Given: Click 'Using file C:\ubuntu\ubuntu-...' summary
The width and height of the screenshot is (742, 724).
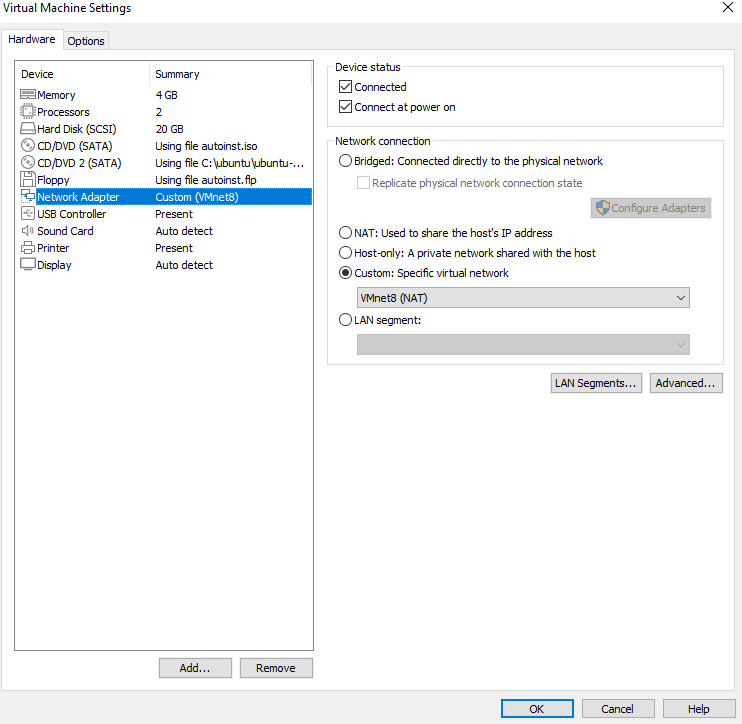Looking at the screenshot, I should coord(230,163).
